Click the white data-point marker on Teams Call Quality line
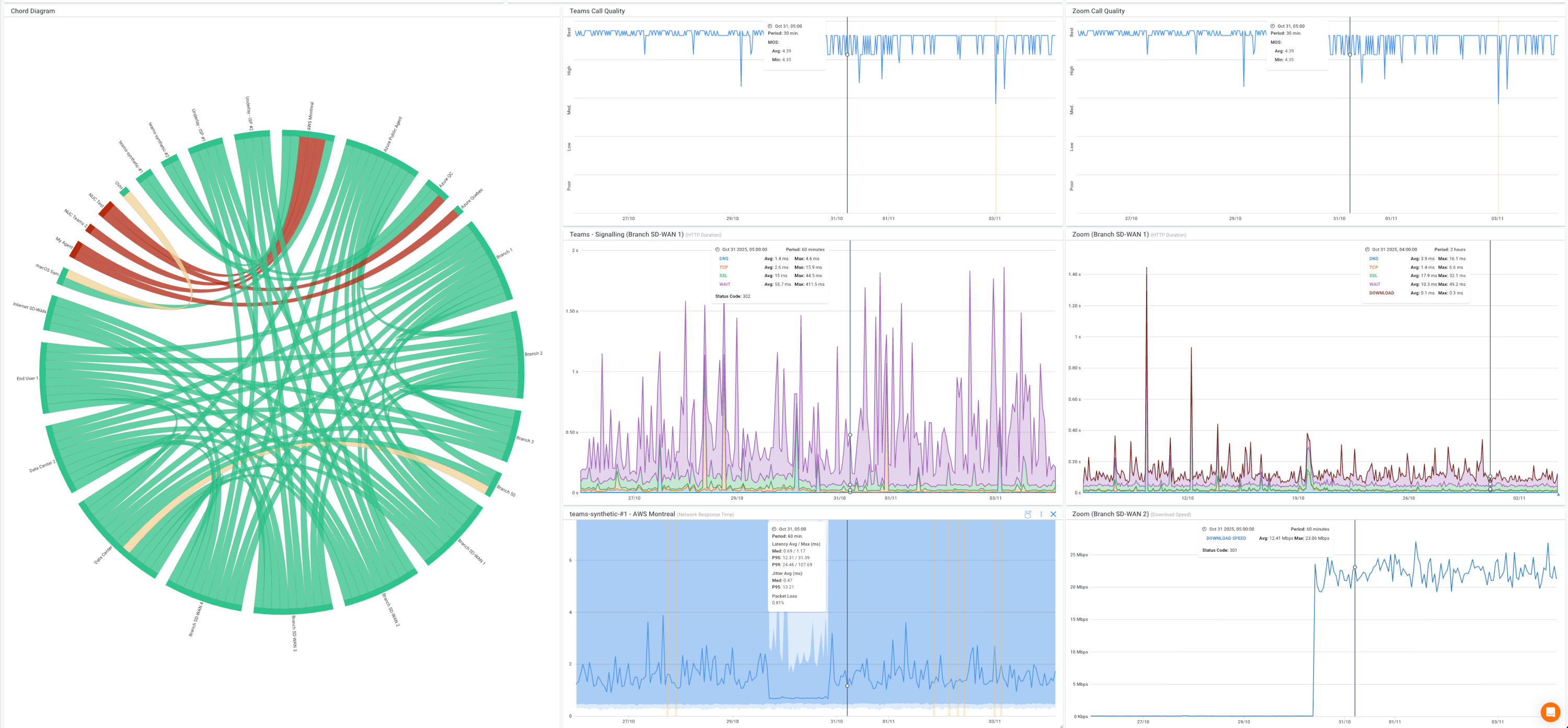 click(x=847, y=55)
